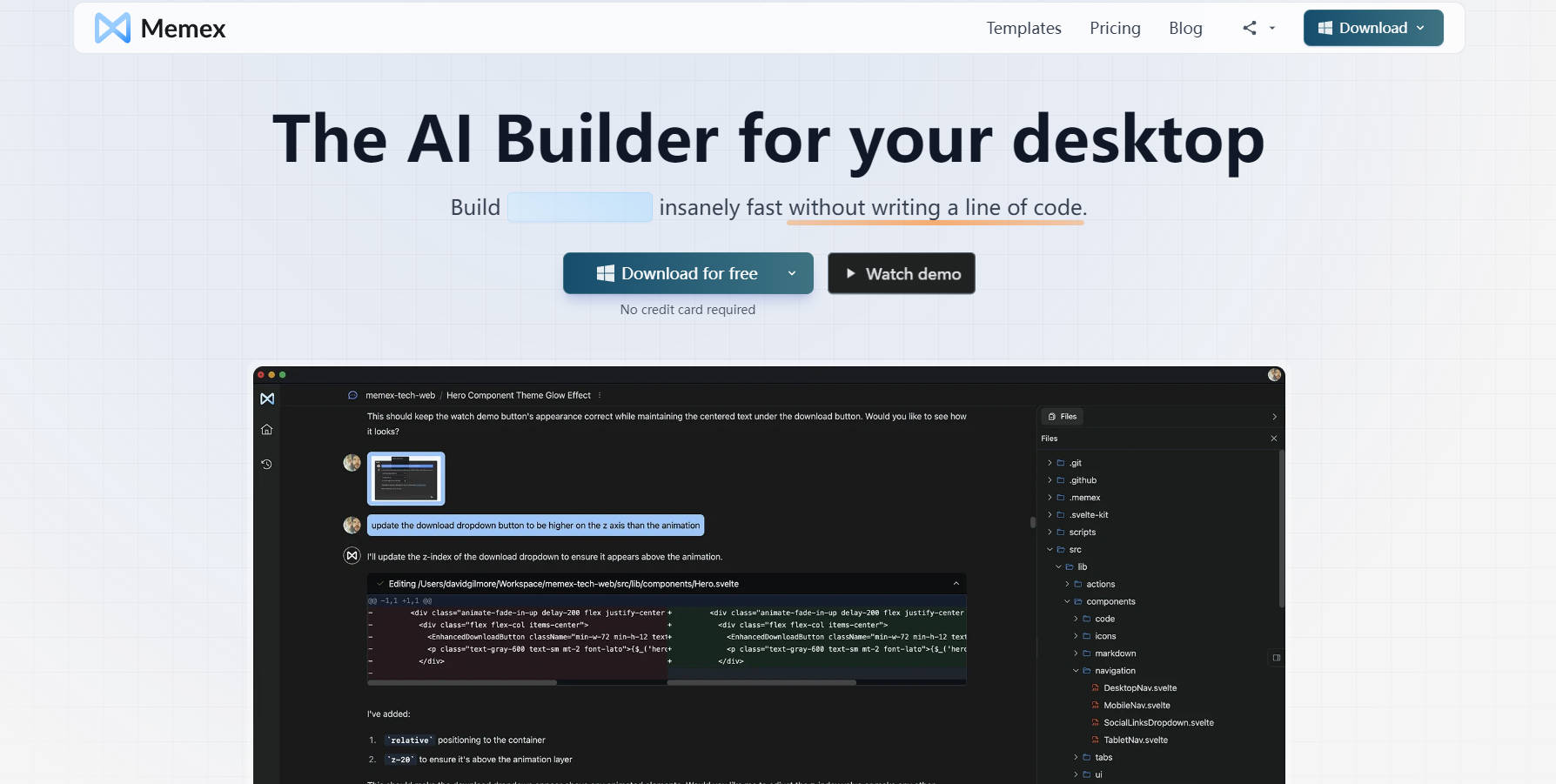Go to the Pricing page
The height and width of the screenshot is (784, 1556).
tap(1115, 28)
